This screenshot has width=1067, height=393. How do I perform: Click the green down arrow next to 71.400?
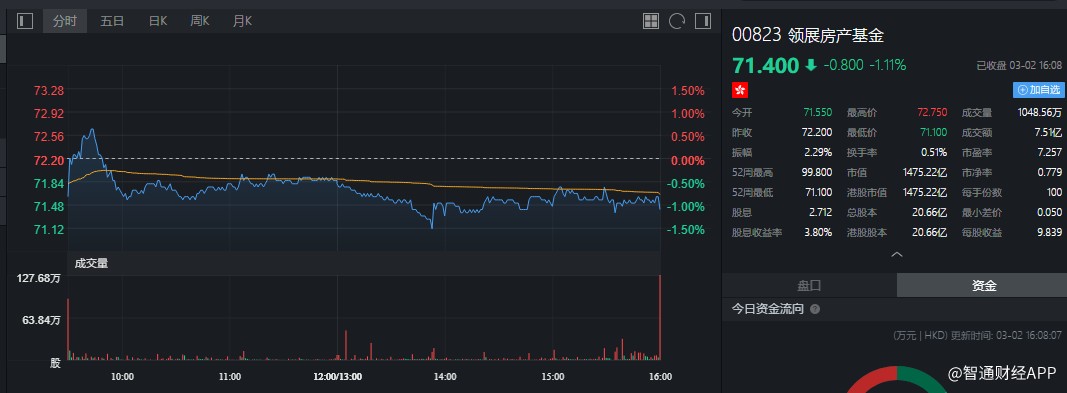810,65
